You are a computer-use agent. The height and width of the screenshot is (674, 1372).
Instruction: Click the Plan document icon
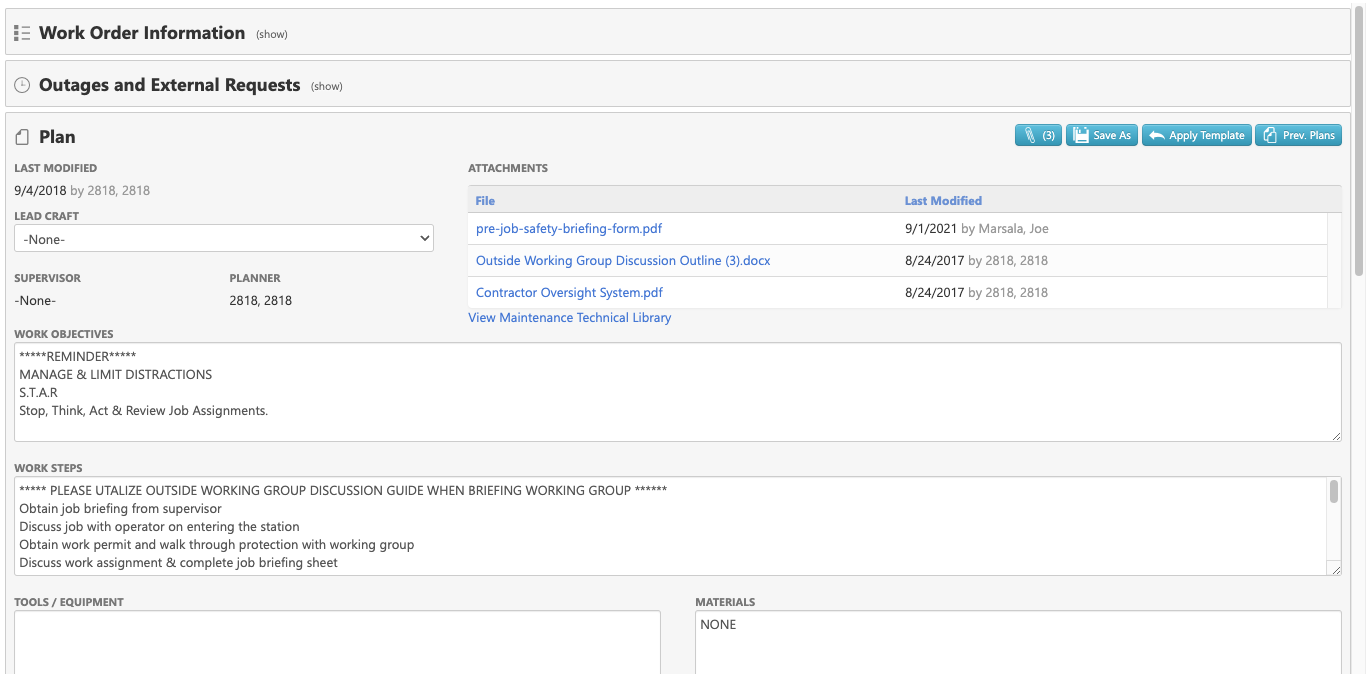click(22, 138)
